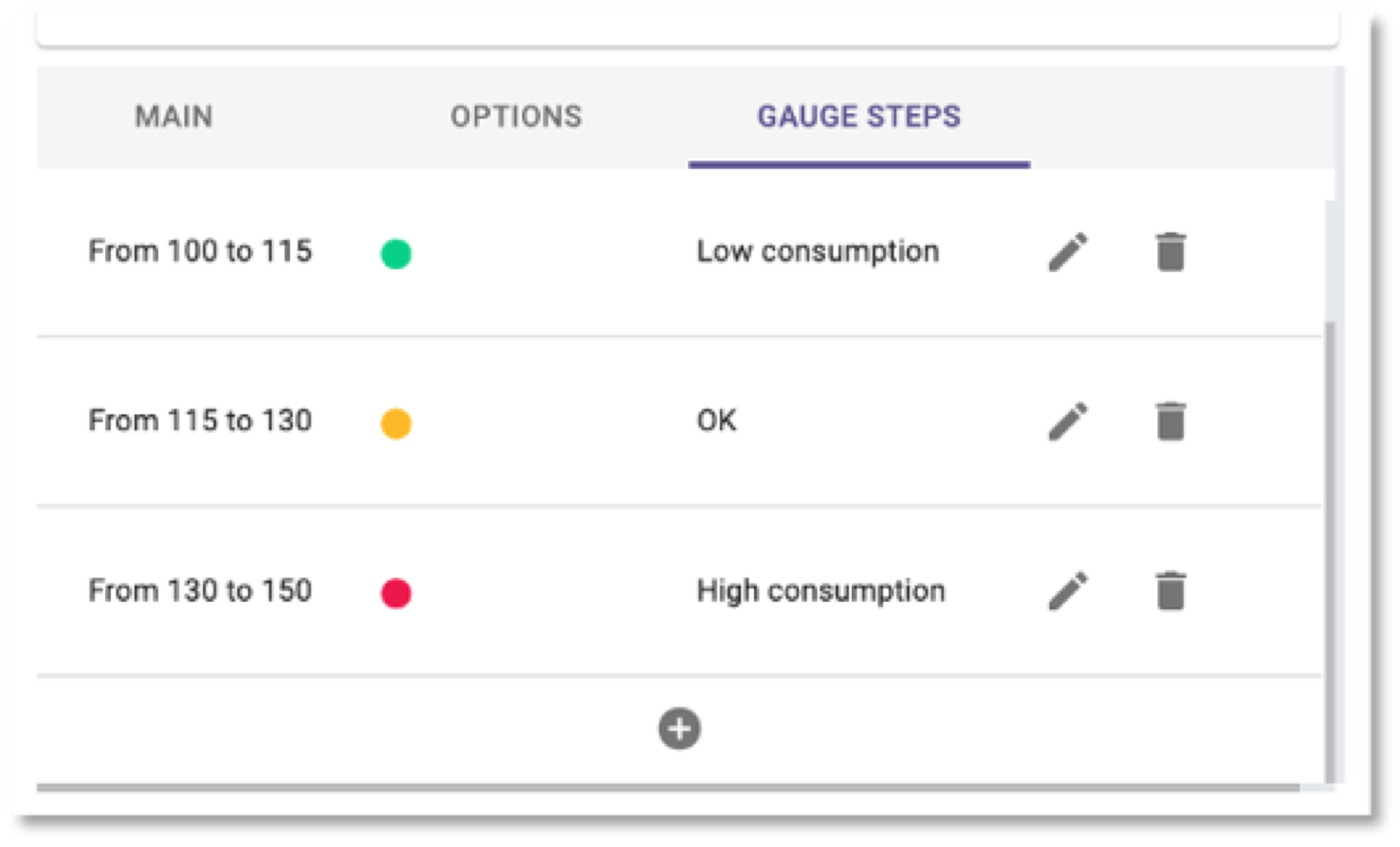Click the green color dot
Image resolution: width=1400 pixels, height=847 pixels.
point(396,253)
